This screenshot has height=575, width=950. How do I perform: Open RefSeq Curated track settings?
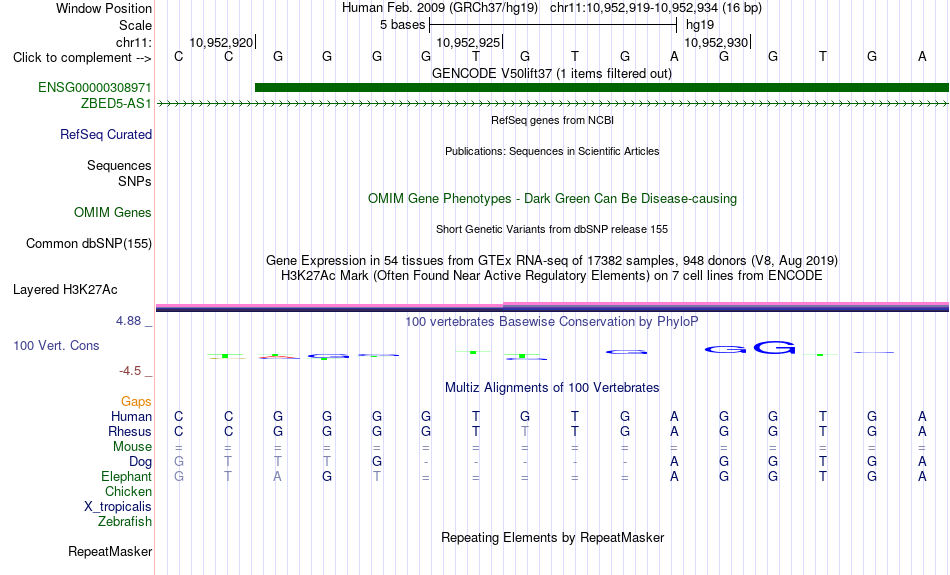pyautogui.click(x=105, y=135)
